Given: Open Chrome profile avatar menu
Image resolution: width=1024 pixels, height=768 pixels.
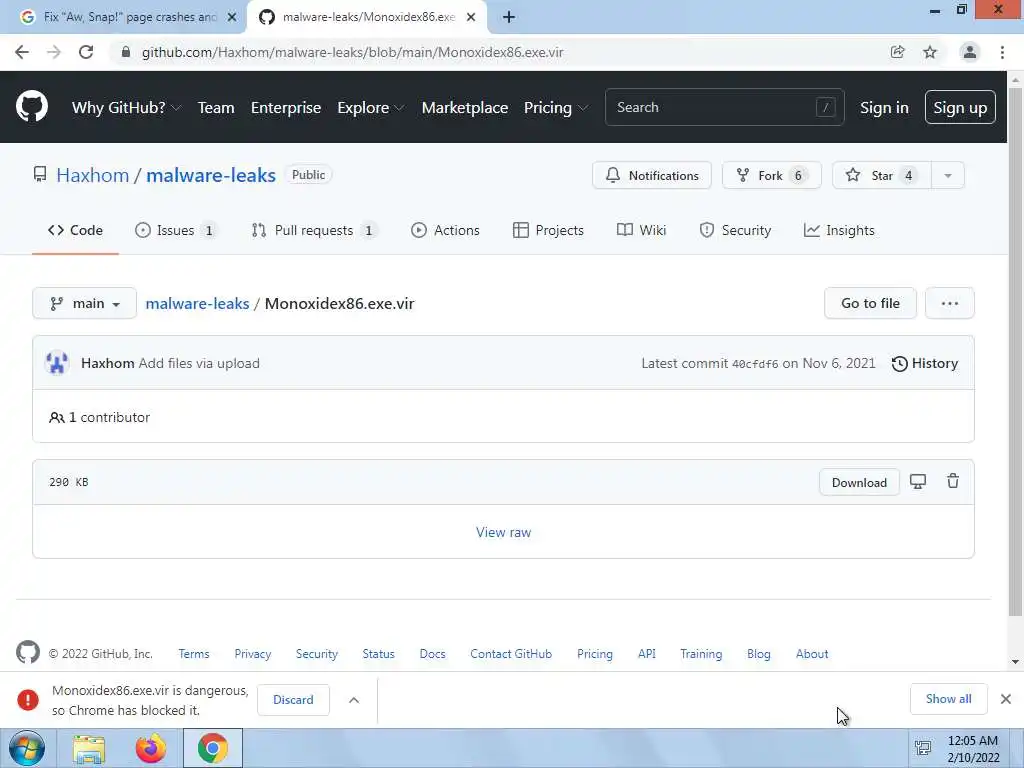Looking at the screenshot, I should (970, 52).
